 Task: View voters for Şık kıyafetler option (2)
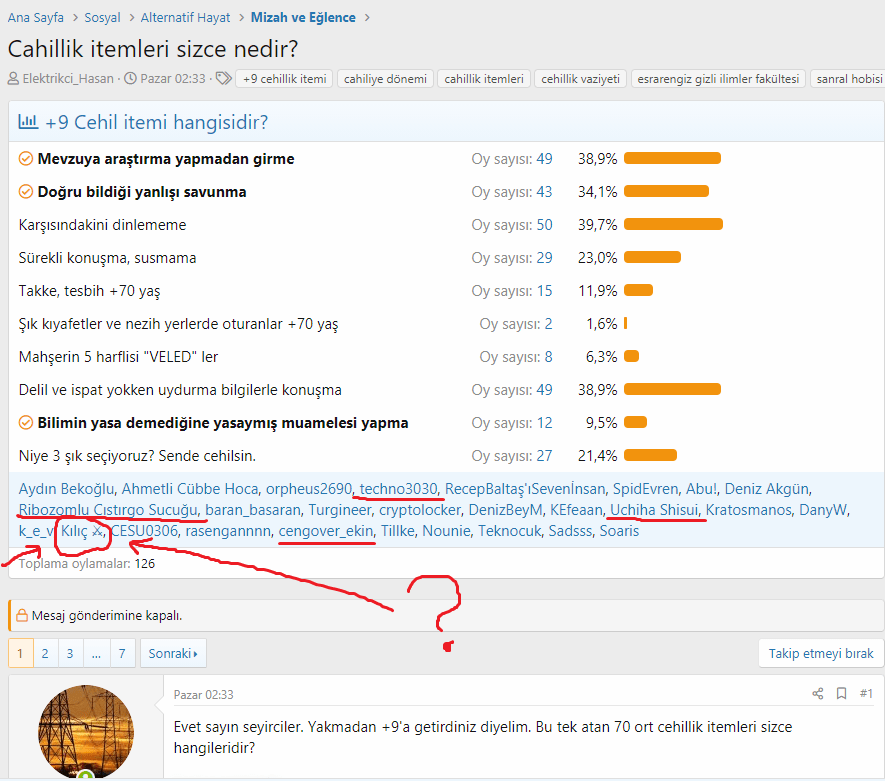[x=548, y=324]
